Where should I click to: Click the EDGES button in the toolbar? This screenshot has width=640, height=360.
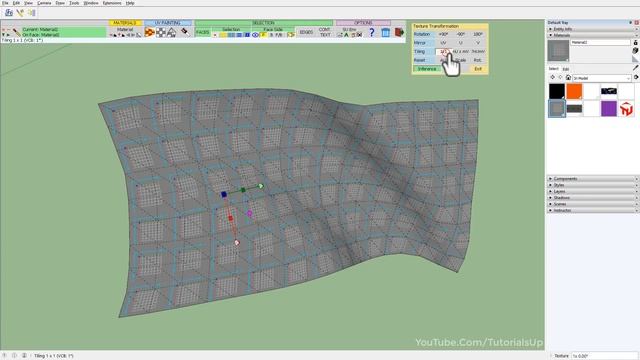(306, 32)
